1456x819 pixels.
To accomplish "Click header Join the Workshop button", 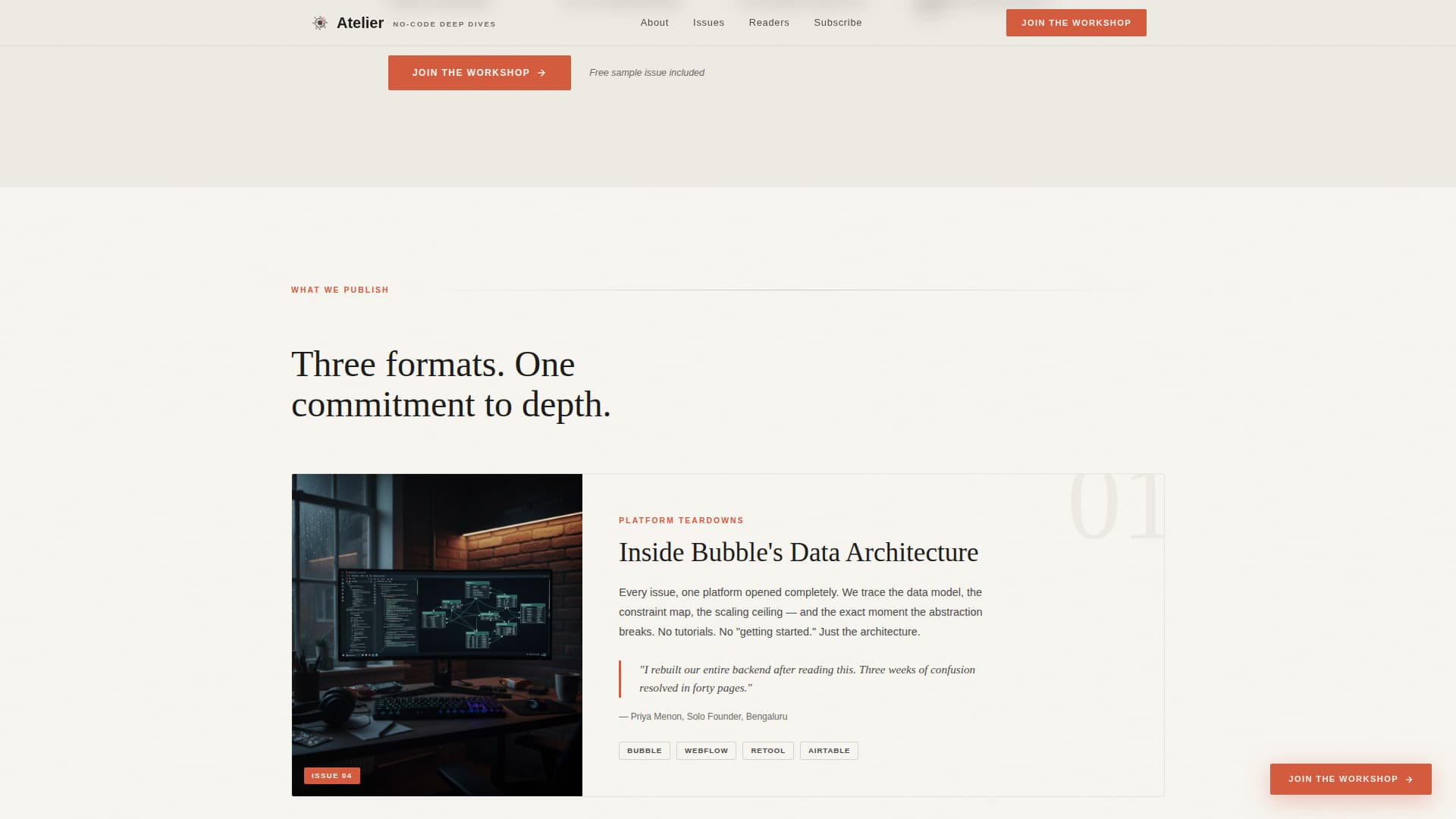I will click(1076, 23).
